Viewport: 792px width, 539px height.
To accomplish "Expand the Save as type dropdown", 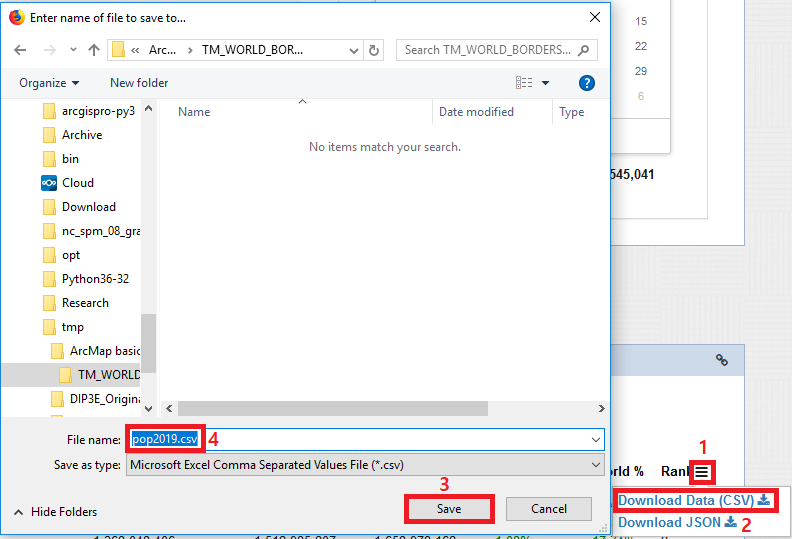I will pyautogui.click(x=596, y=465).
